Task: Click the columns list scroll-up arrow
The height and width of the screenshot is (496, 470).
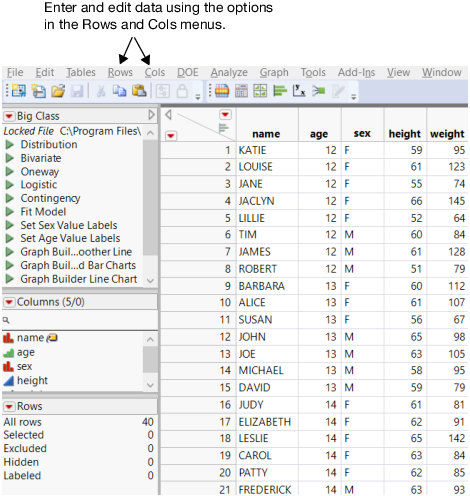Action: tap(150, 339)
